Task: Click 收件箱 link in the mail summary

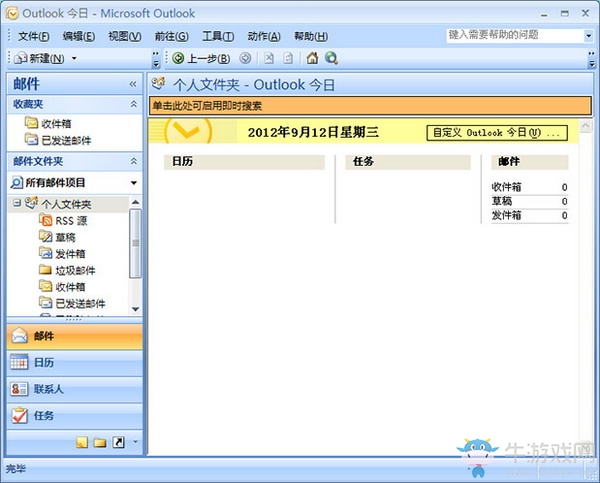Action: pyautogui.click(x=506, y=187)
